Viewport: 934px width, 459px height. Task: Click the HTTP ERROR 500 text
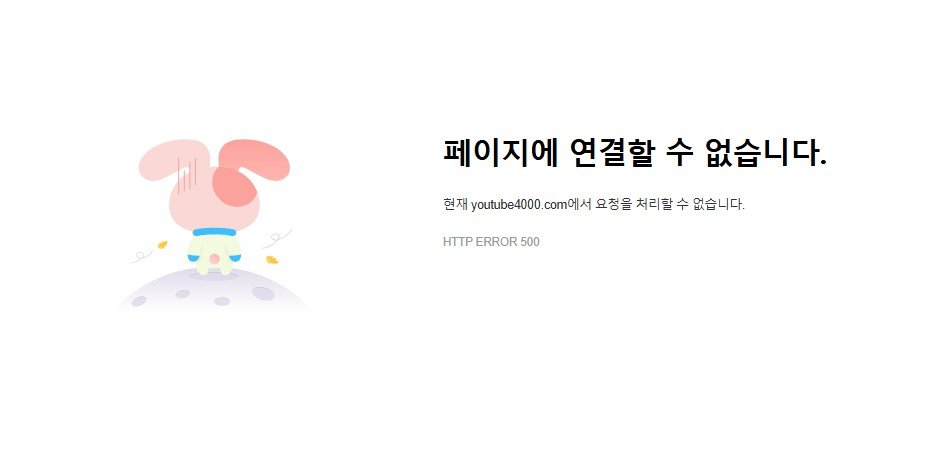(491, 242)
